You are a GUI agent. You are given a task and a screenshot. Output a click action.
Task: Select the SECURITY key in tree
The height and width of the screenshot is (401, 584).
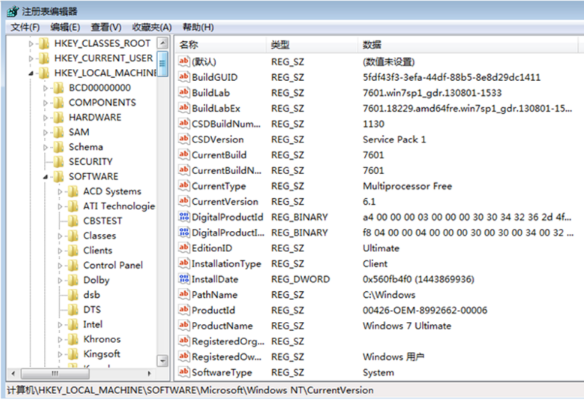click(91, 162)
